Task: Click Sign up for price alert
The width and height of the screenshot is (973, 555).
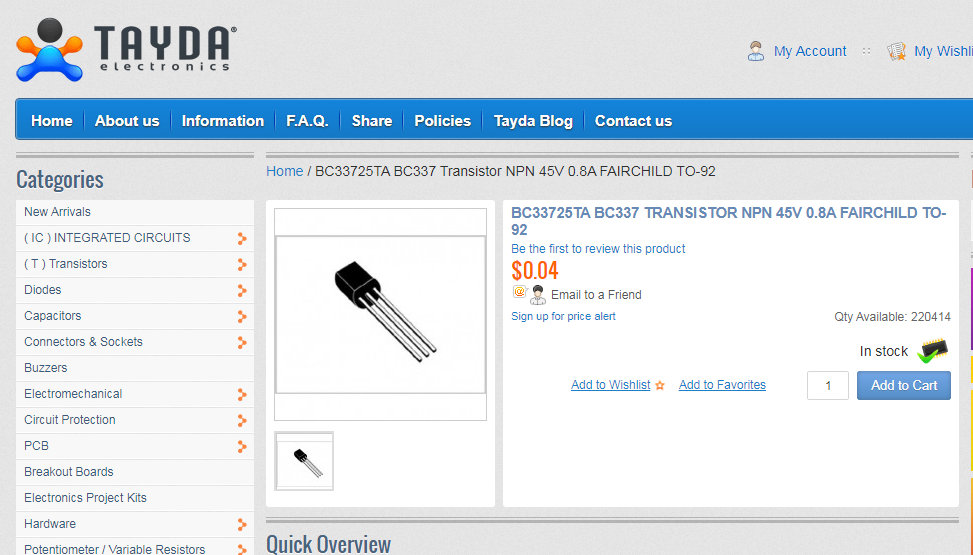Action: [563, 316]
